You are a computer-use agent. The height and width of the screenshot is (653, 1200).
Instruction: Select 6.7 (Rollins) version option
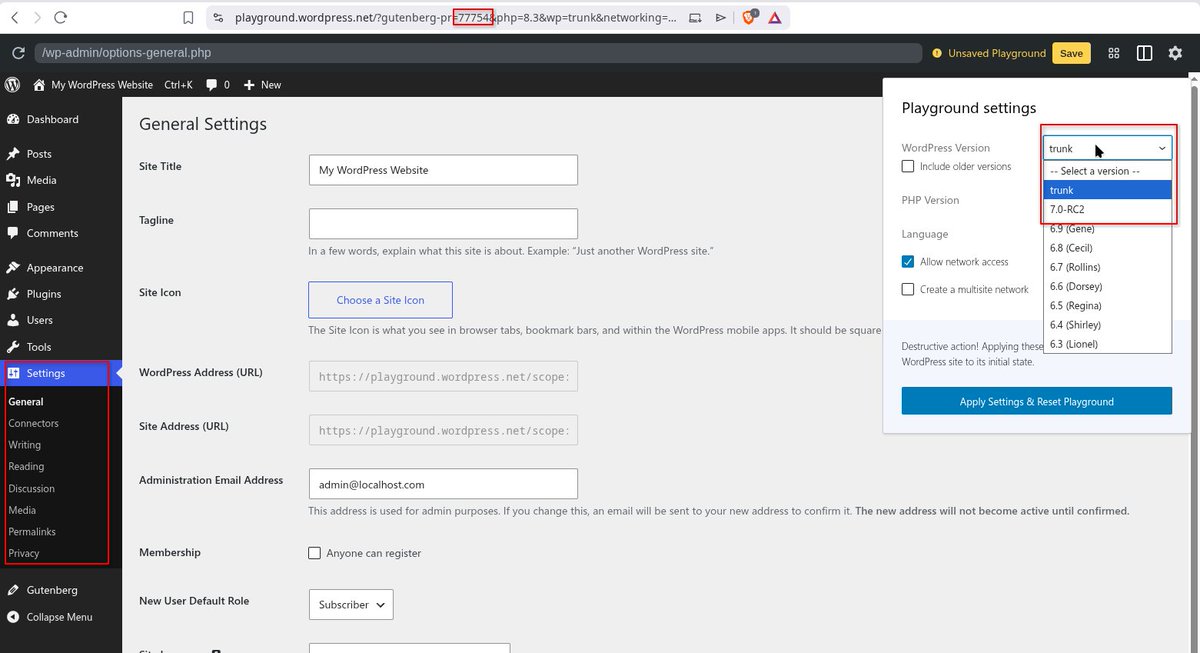[x=1108, y=267]
